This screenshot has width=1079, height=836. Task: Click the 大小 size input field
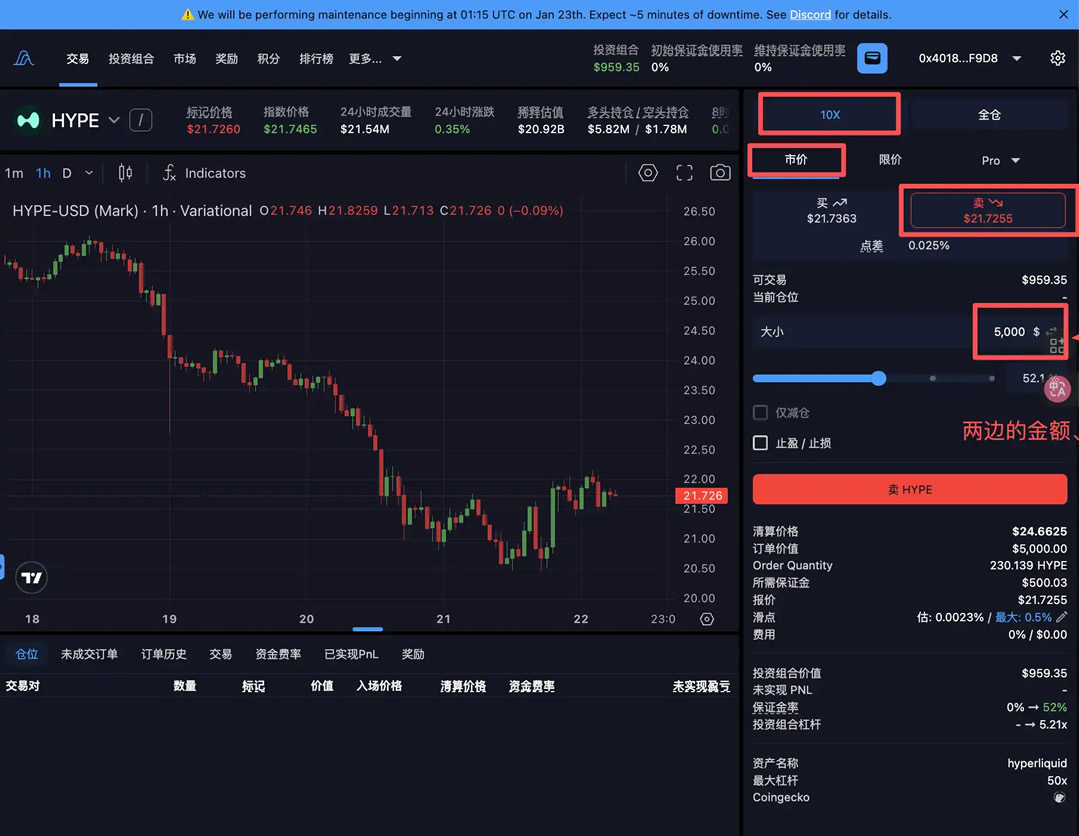[x=910, y=332]
